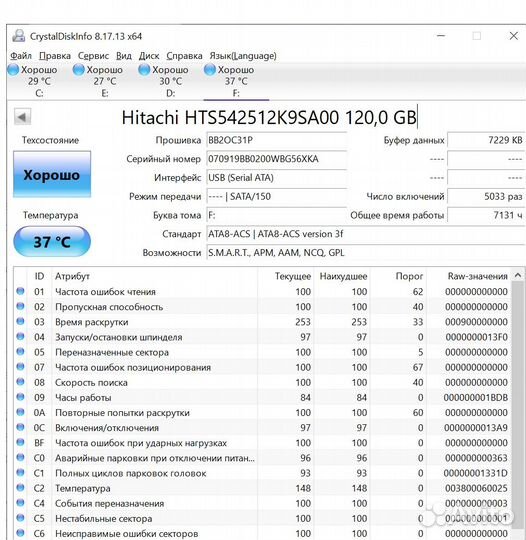Click status dot of attribute 05 Переназначенные сектора
Image resolution: width=526 pixels, height=540 pixels.
(x=20, y=352)
